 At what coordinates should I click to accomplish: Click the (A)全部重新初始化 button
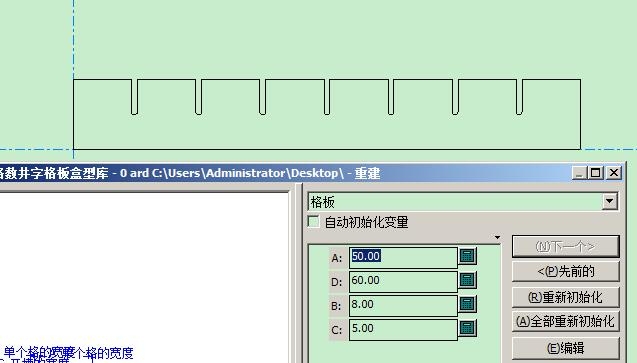coord(566,322)
